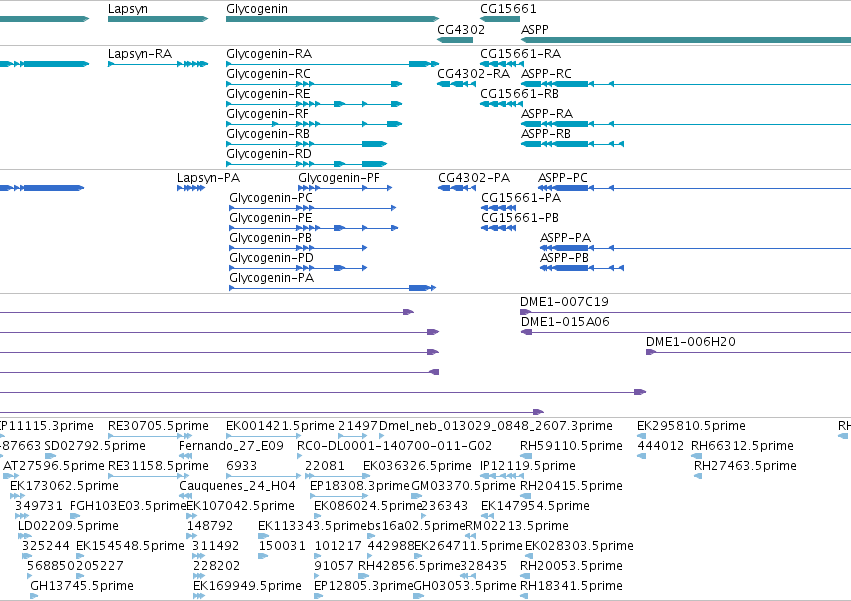851x601 pixels.
Task: Select the Glycogenin-PC protein label
Action: coord(271,198)
